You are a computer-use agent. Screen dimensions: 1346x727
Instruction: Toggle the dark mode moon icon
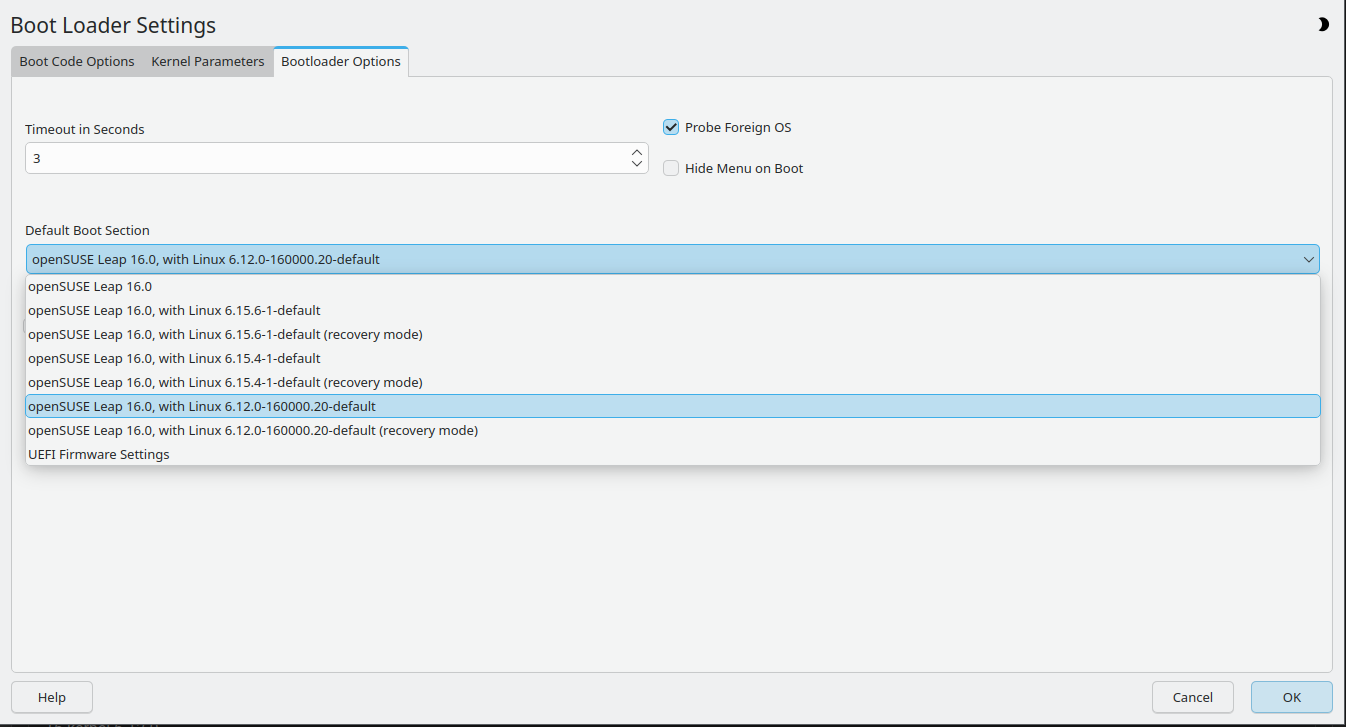click(1323, 25)
